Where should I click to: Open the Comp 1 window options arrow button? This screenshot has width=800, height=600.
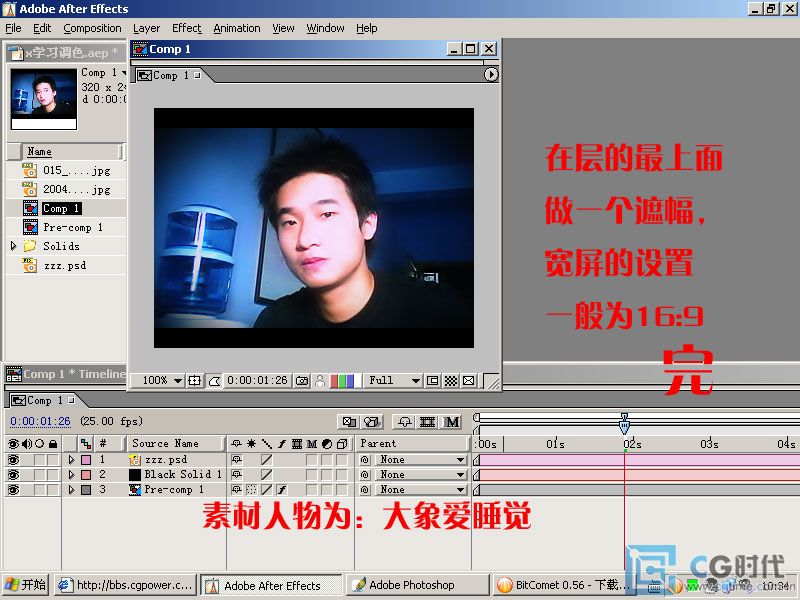(490, 75)
